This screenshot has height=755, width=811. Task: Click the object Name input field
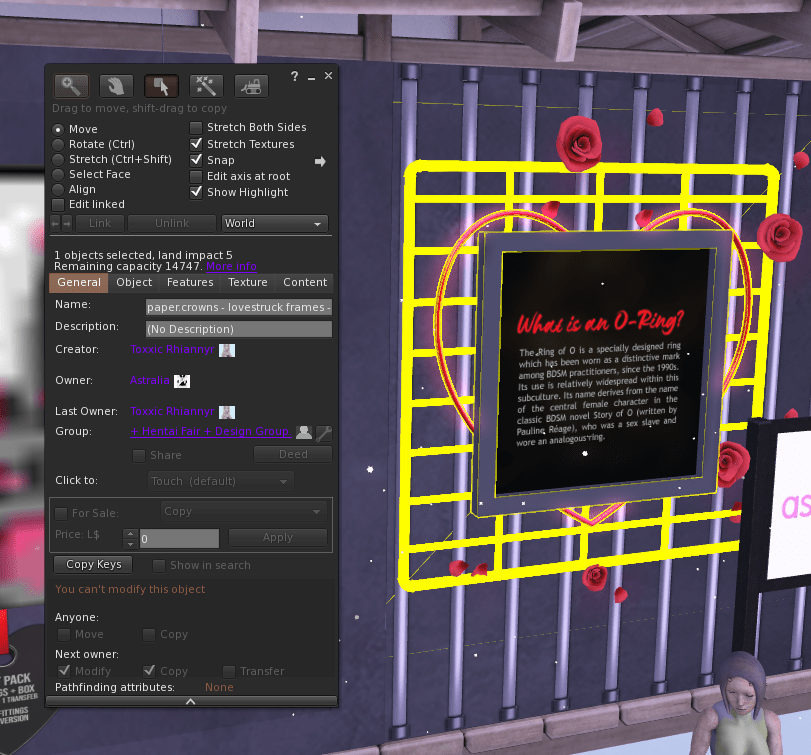tap(238, 307)
